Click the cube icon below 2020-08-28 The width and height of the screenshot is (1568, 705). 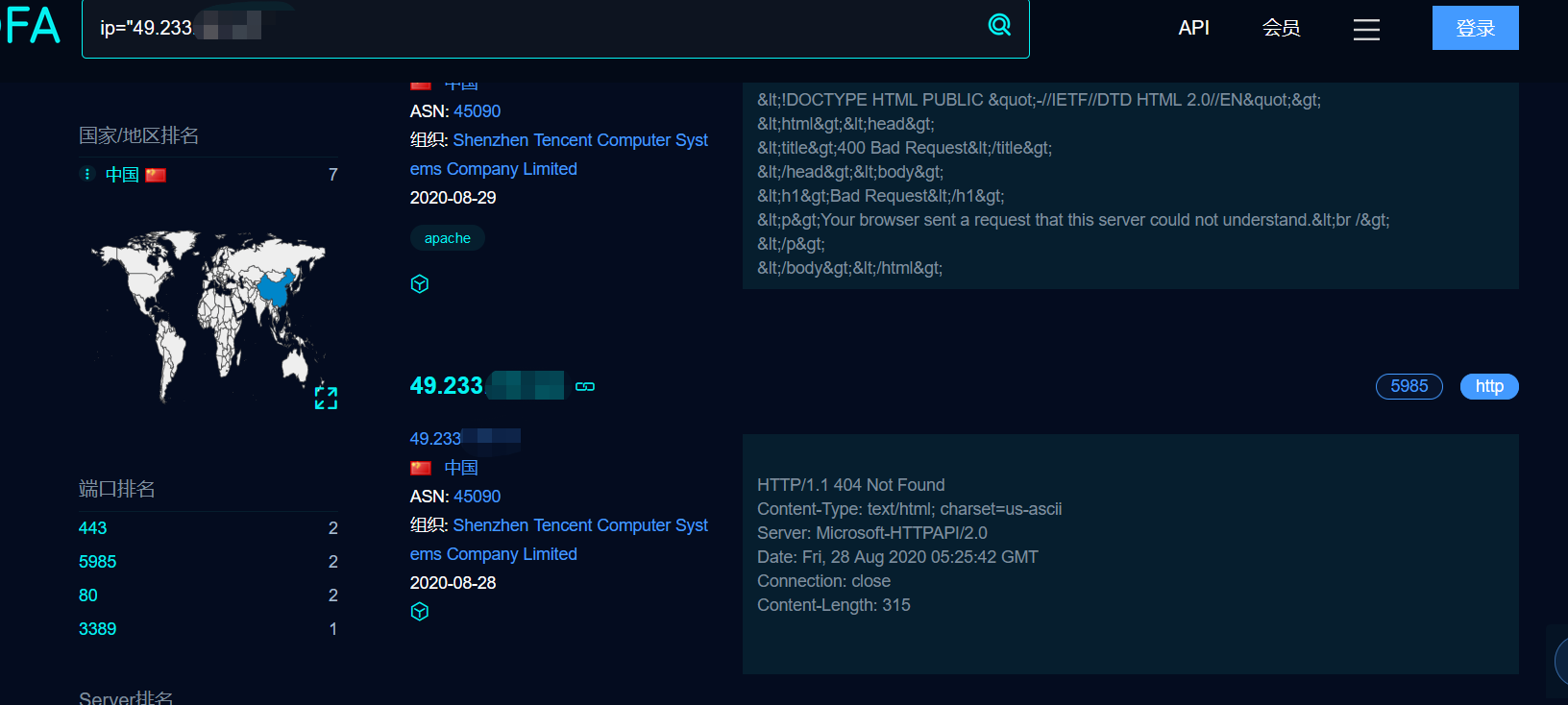[x=420, y=611]
